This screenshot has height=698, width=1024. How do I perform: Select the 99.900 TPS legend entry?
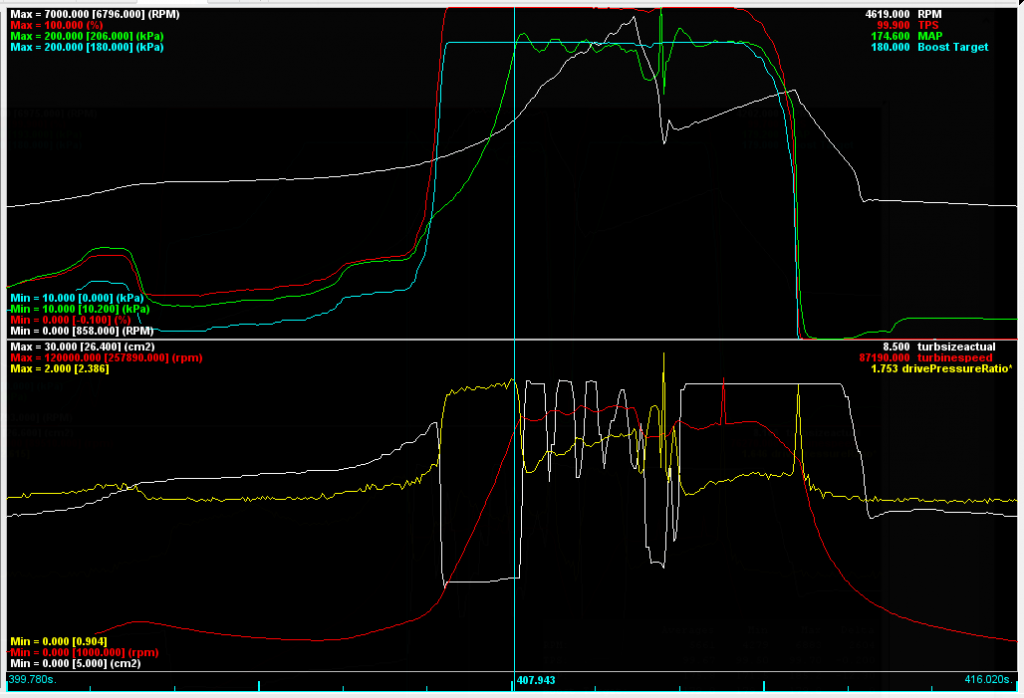coord(908,25)
